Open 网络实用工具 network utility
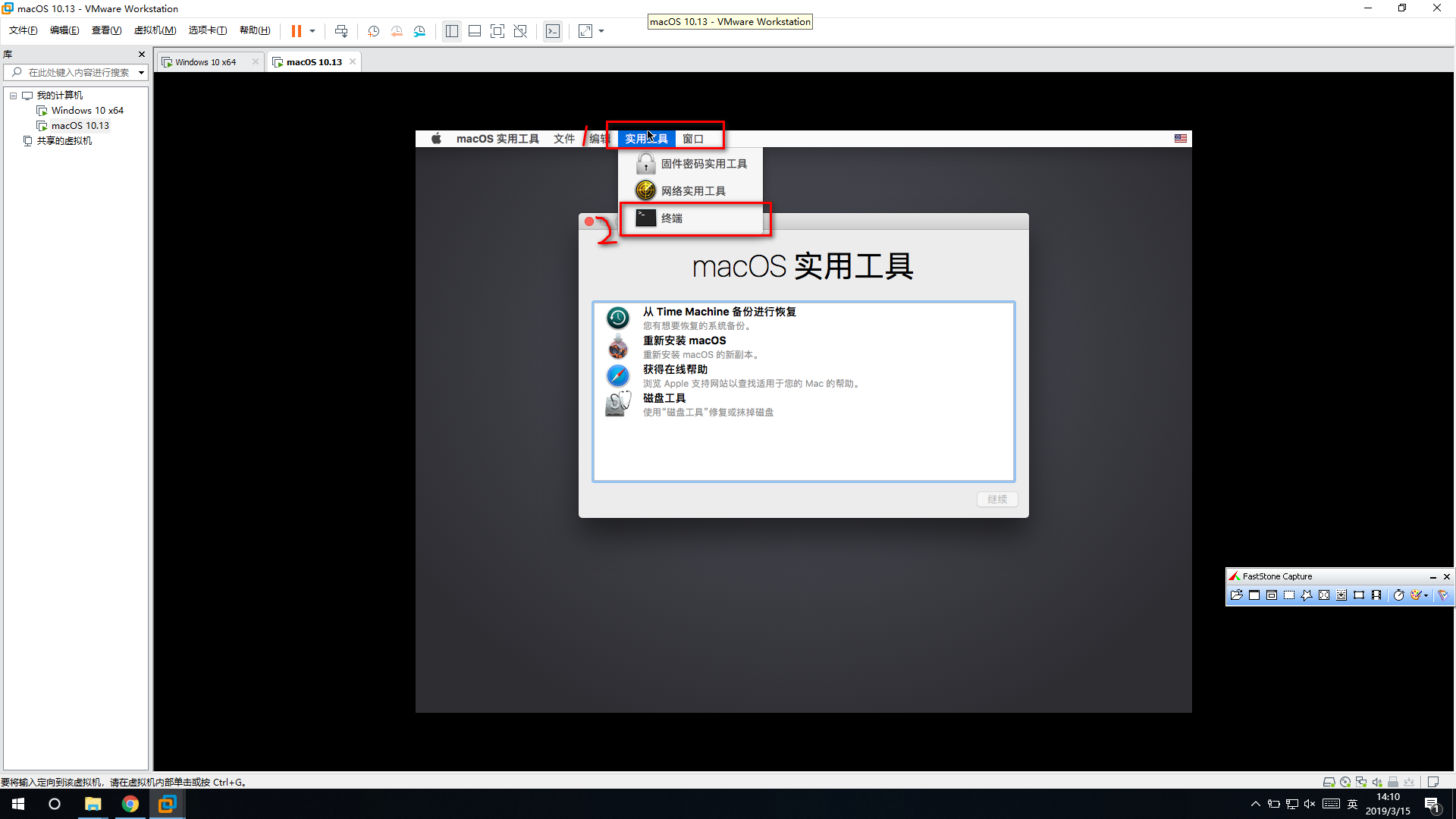The width and height of the screenshot is (1456, 819). [693, 191]
